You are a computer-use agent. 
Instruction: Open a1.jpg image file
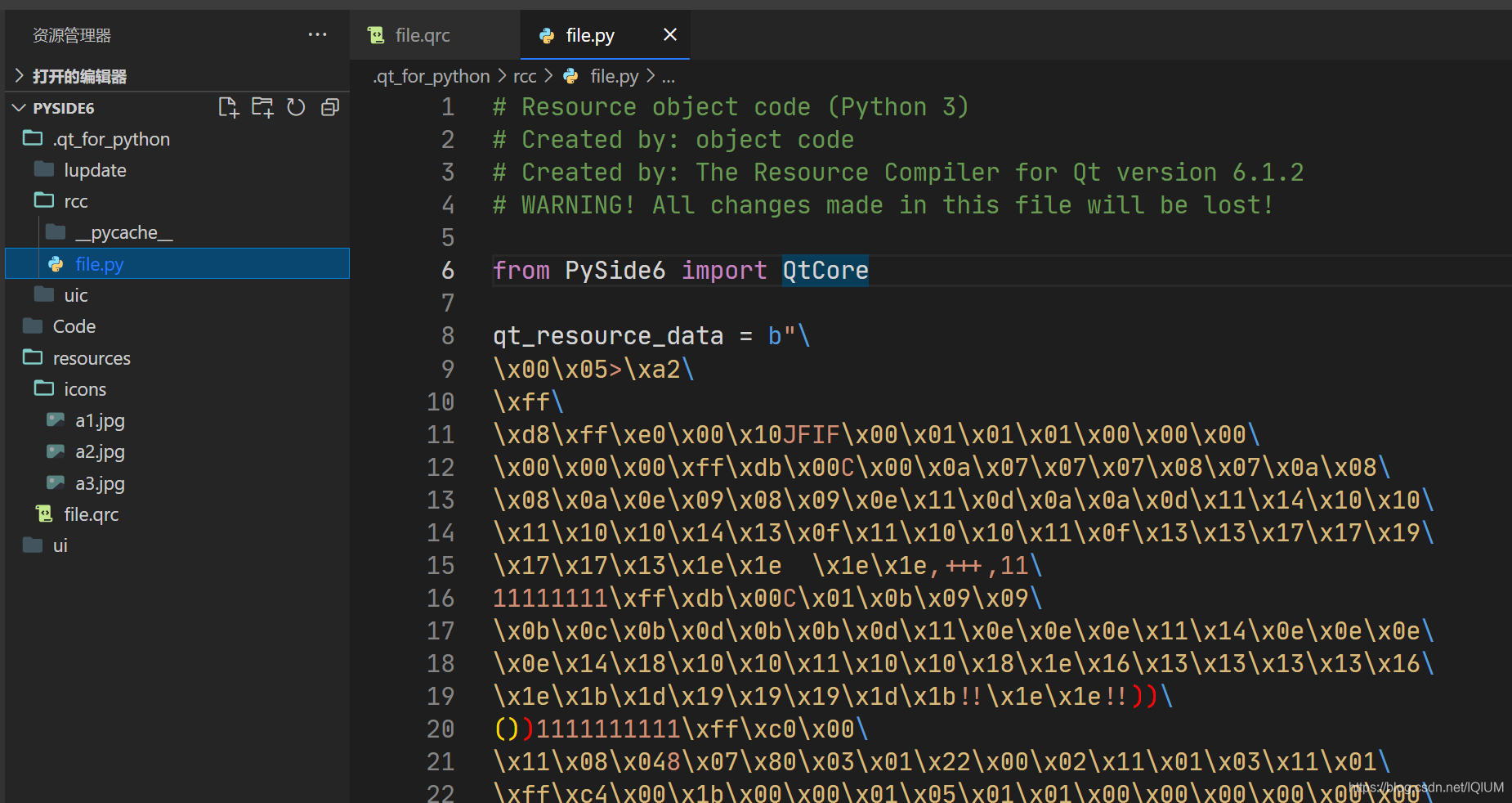click(x=177, y=420)
